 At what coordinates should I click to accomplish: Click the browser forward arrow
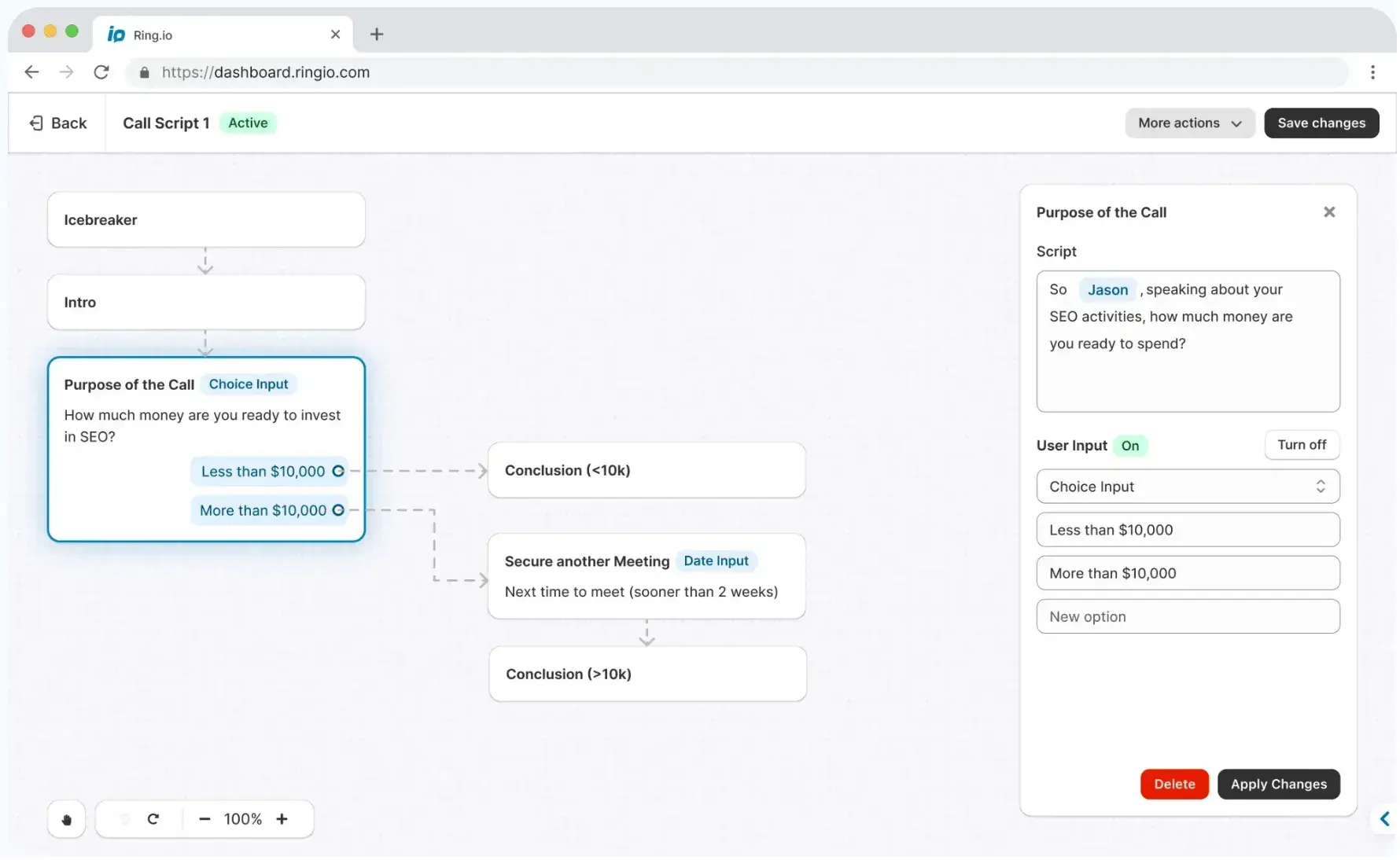(x=67, y=72)
